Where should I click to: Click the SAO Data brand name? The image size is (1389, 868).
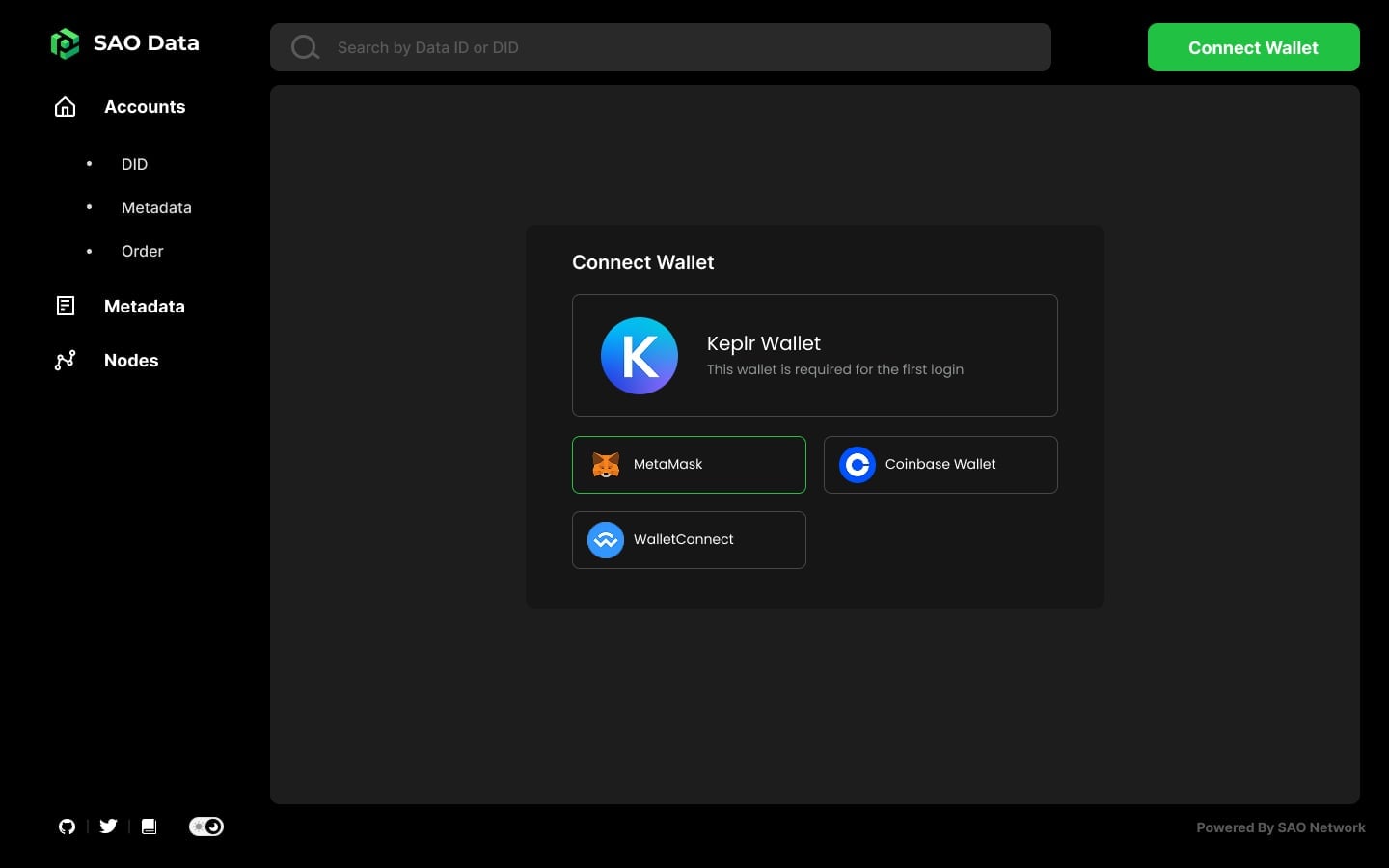pyautogui.click(x=147, y=43)
